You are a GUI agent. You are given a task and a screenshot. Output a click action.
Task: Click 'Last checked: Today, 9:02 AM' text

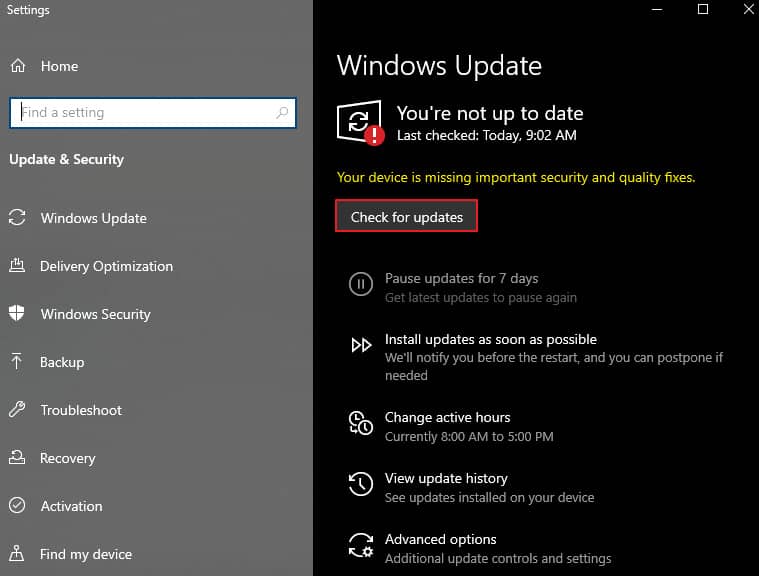[486, 135]
